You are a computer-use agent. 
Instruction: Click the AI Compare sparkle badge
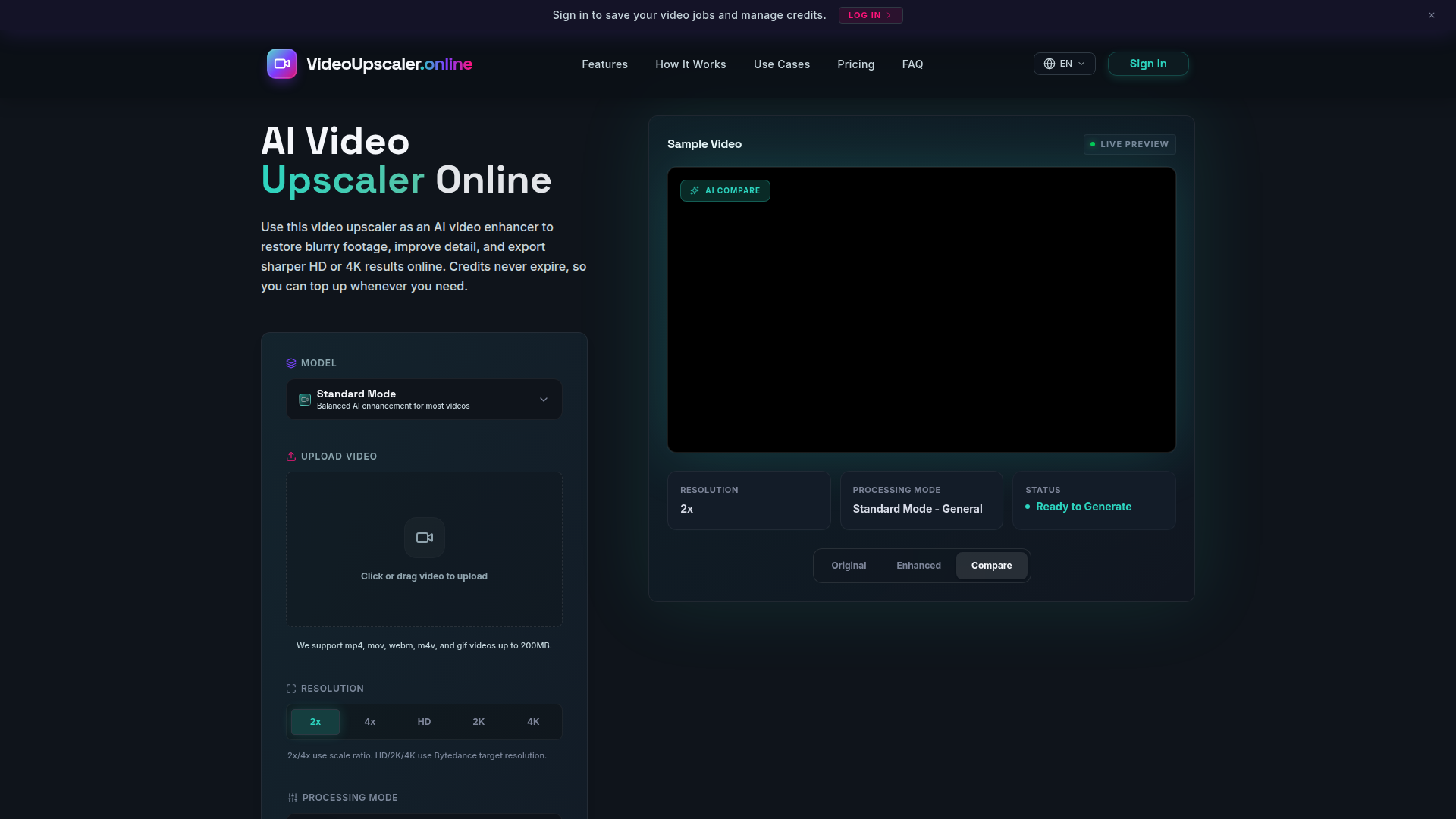pos(725,190)
